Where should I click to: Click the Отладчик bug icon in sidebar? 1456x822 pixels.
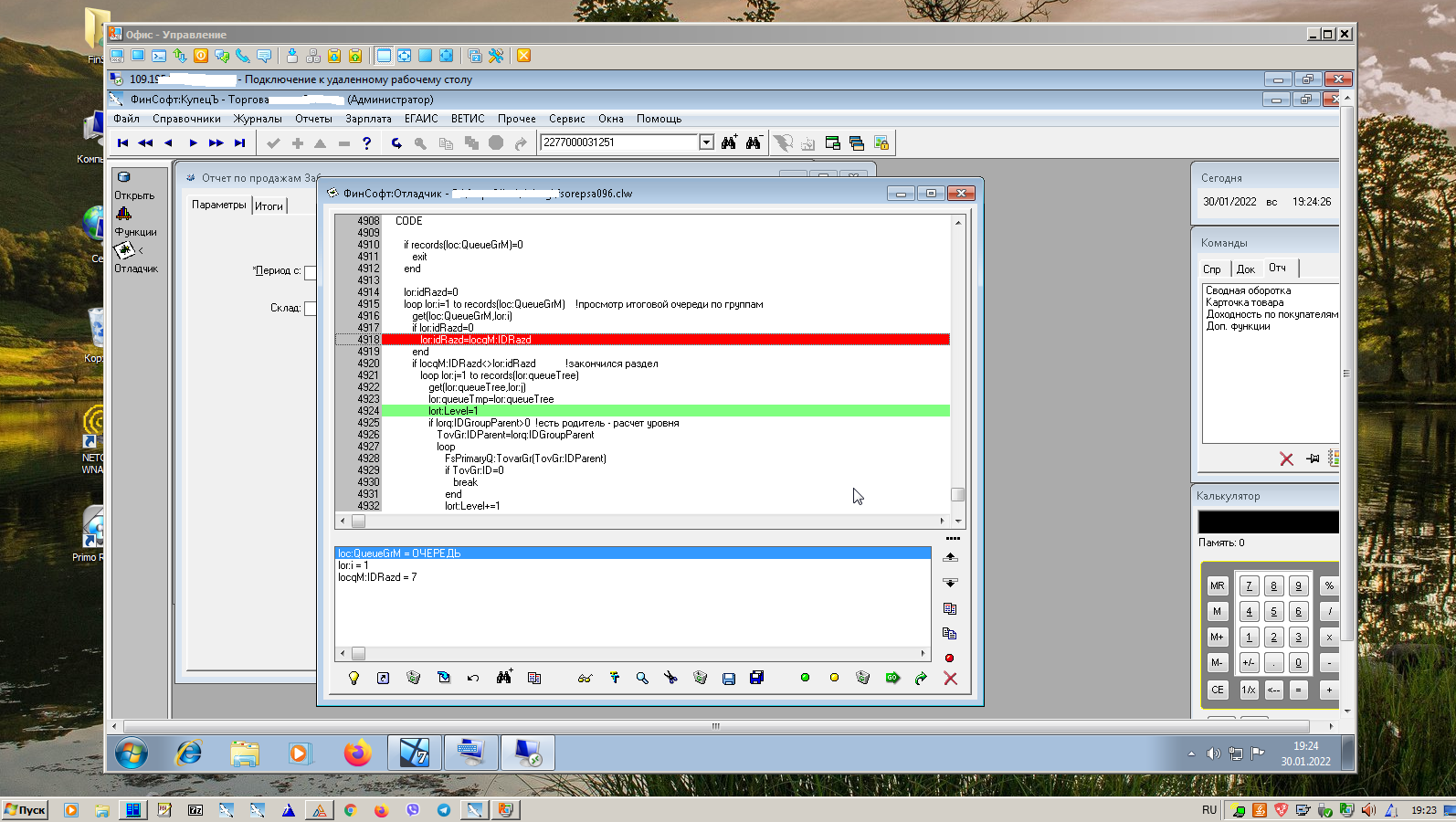coord(125,250)
